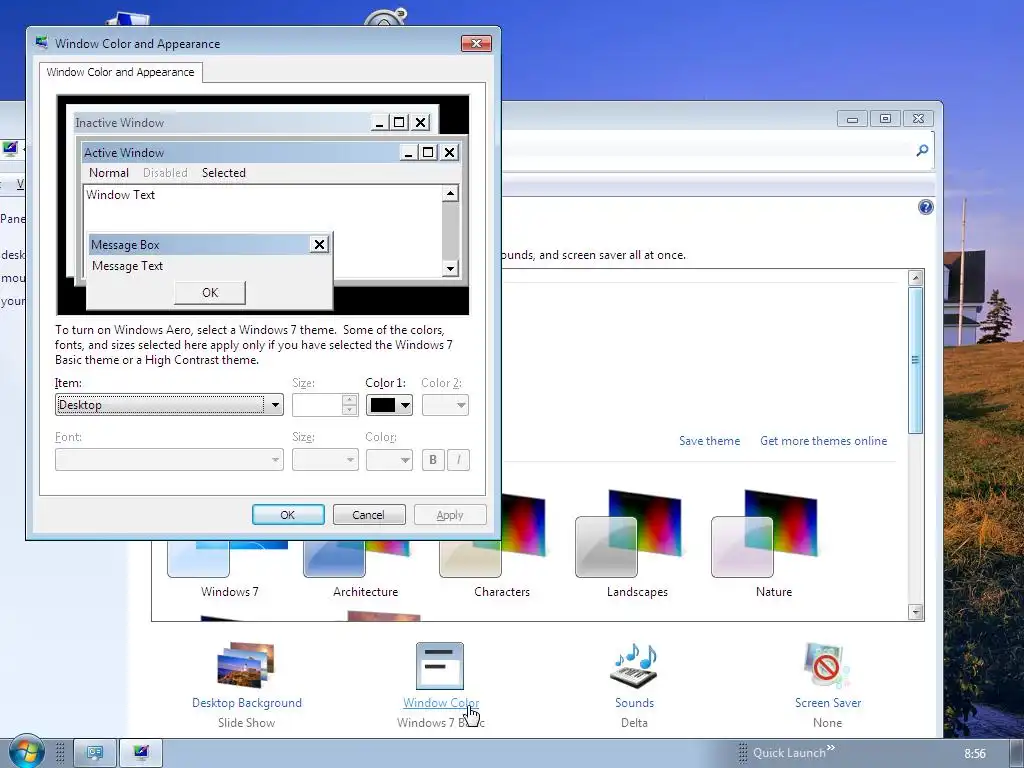Click themes list scroll up arrow
The image size is (1024, 768).
916,278
